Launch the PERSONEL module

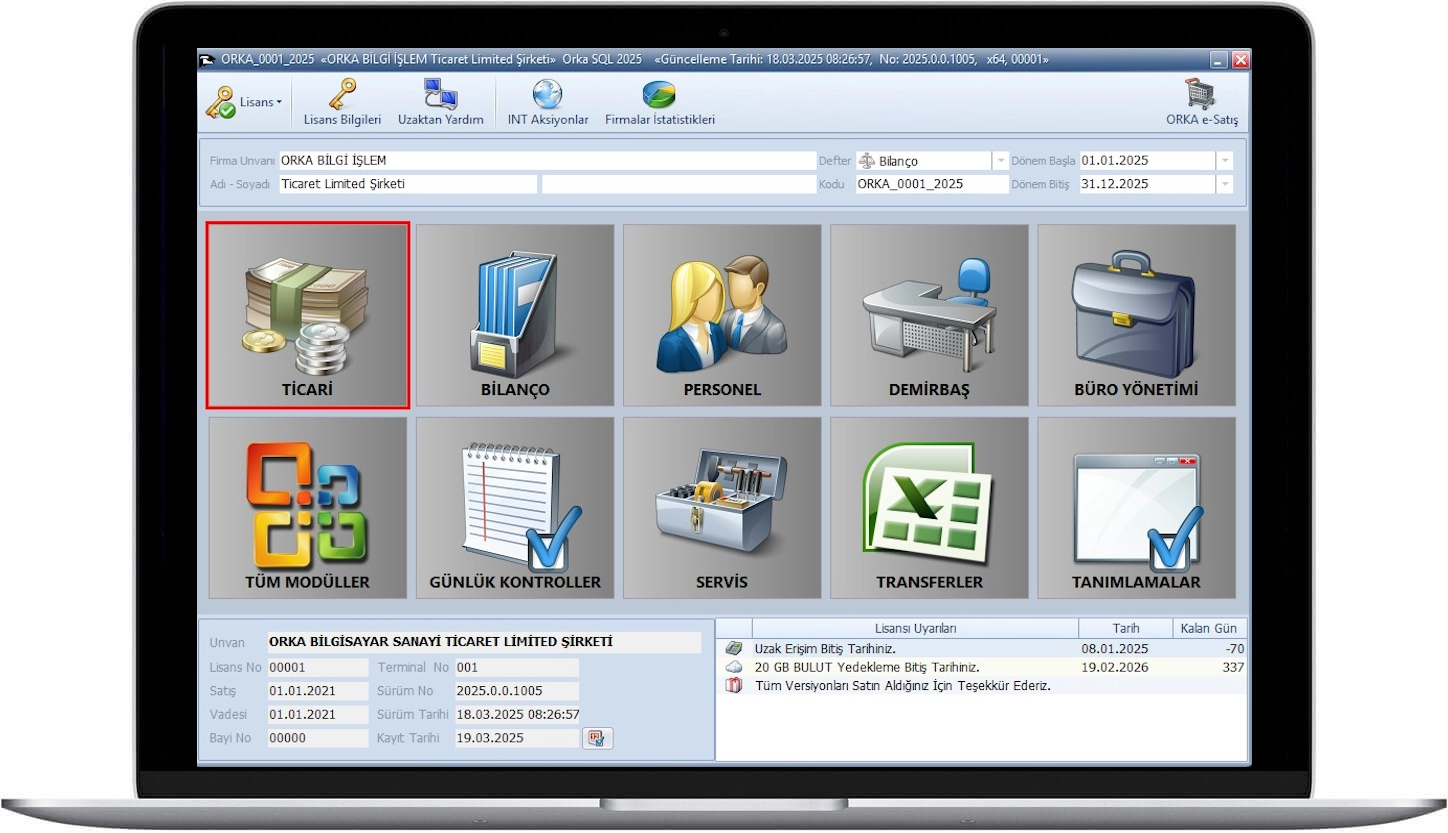722,315
